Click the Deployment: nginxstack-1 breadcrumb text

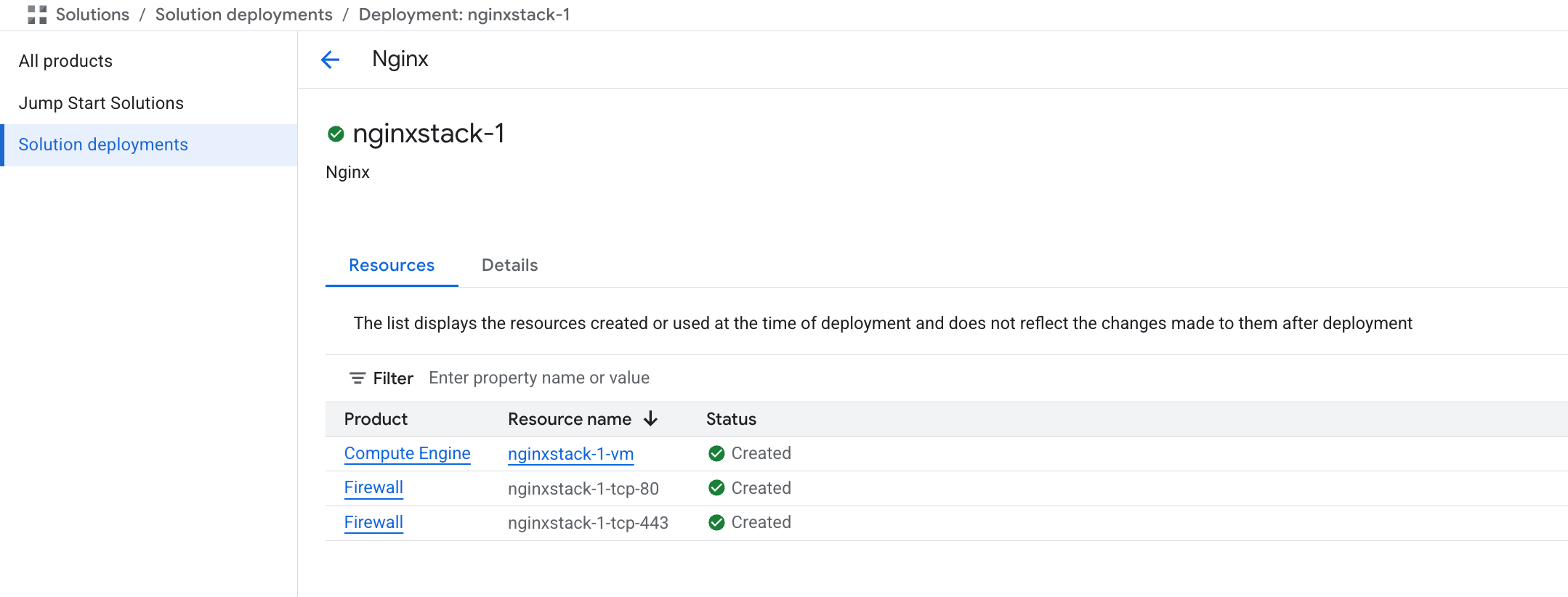click(464, 15)
